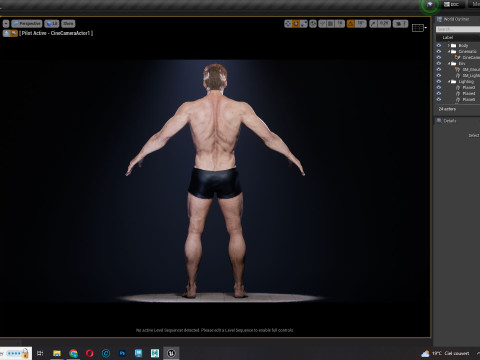Image resolution: width=480 pixels, height=360 pixels.
Task: Open the grid snap size value dropdown
Action: click(339, 24)
